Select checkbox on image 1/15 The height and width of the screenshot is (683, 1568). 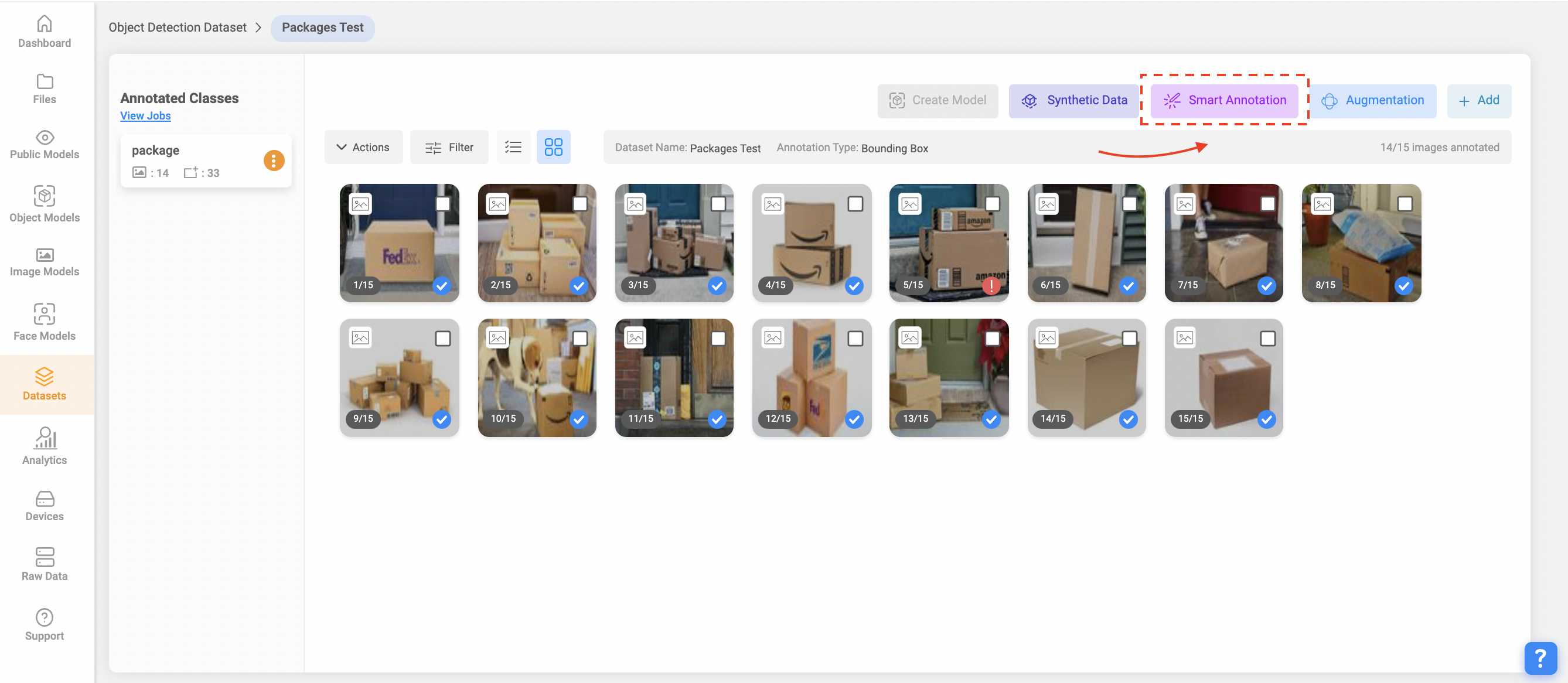click(442, 203)
